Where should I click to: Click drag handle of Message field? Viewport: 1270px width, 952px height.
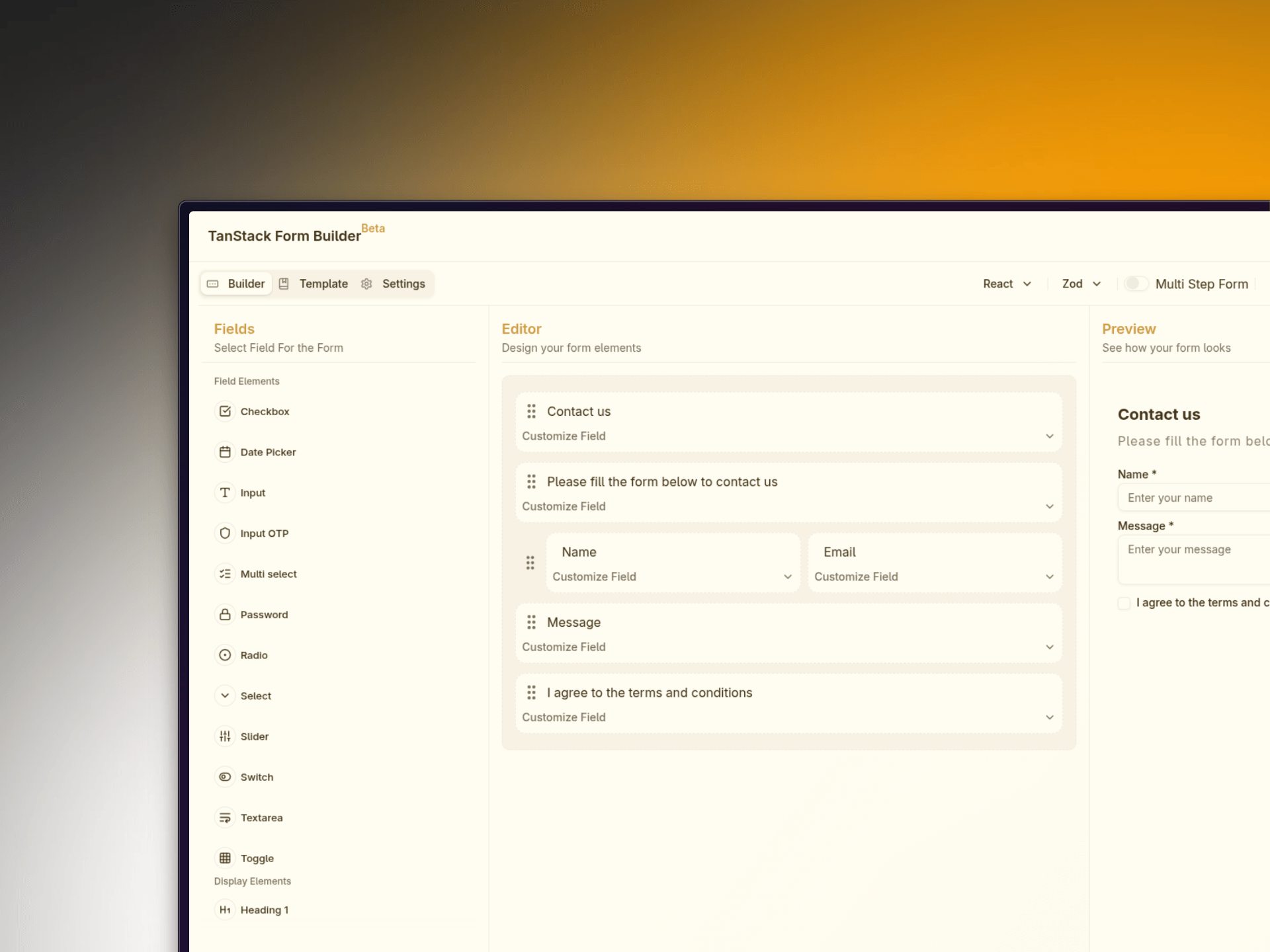point(531,622)
